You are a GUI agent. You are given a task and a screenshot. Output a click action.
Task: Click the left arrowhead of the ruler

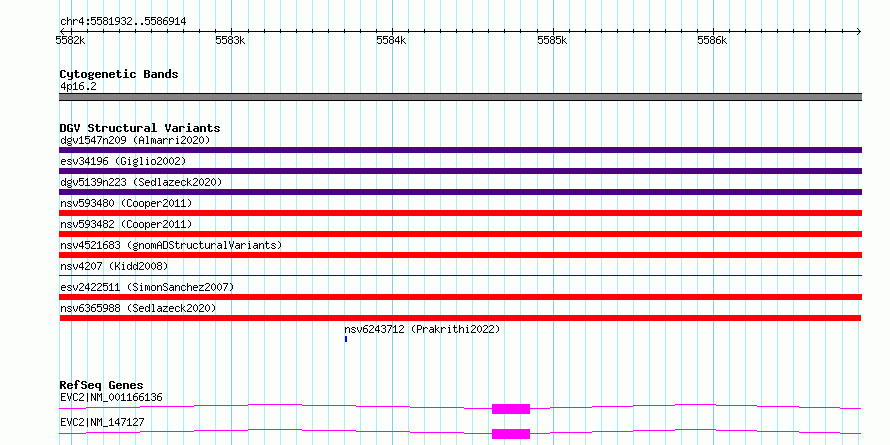(x=62, y=31)
